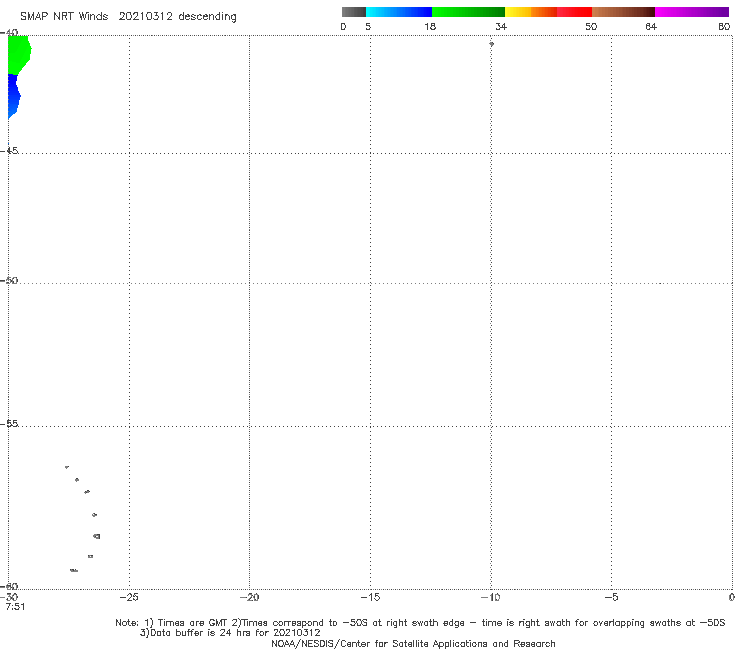Click the longitude label '-25'
Screen dimensions: 740x650
pyautogui.click(x=129, y=598)
